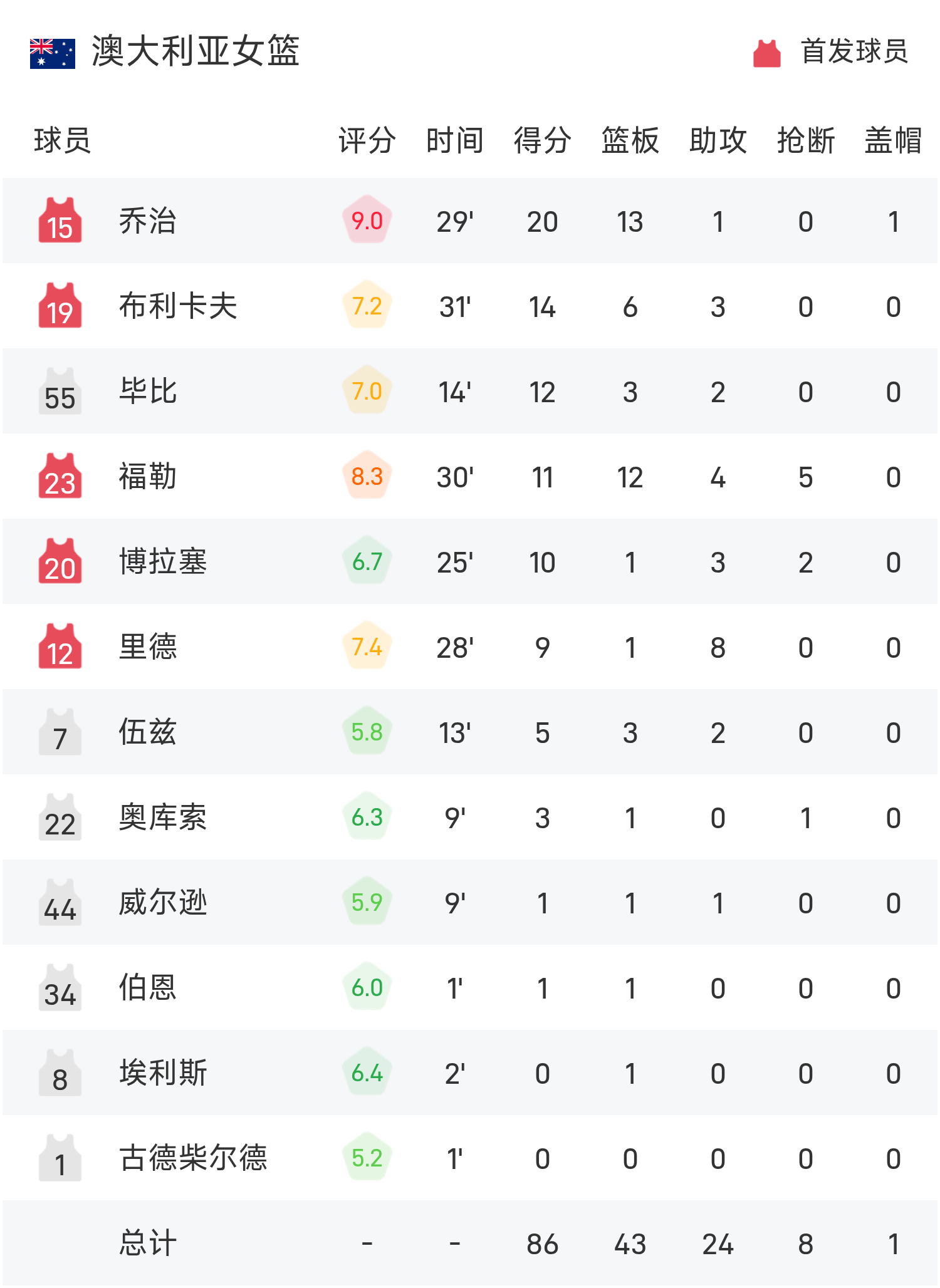Click the 8.3 rating badge for 福勒
940x1288 pixels.
(367, 475)
